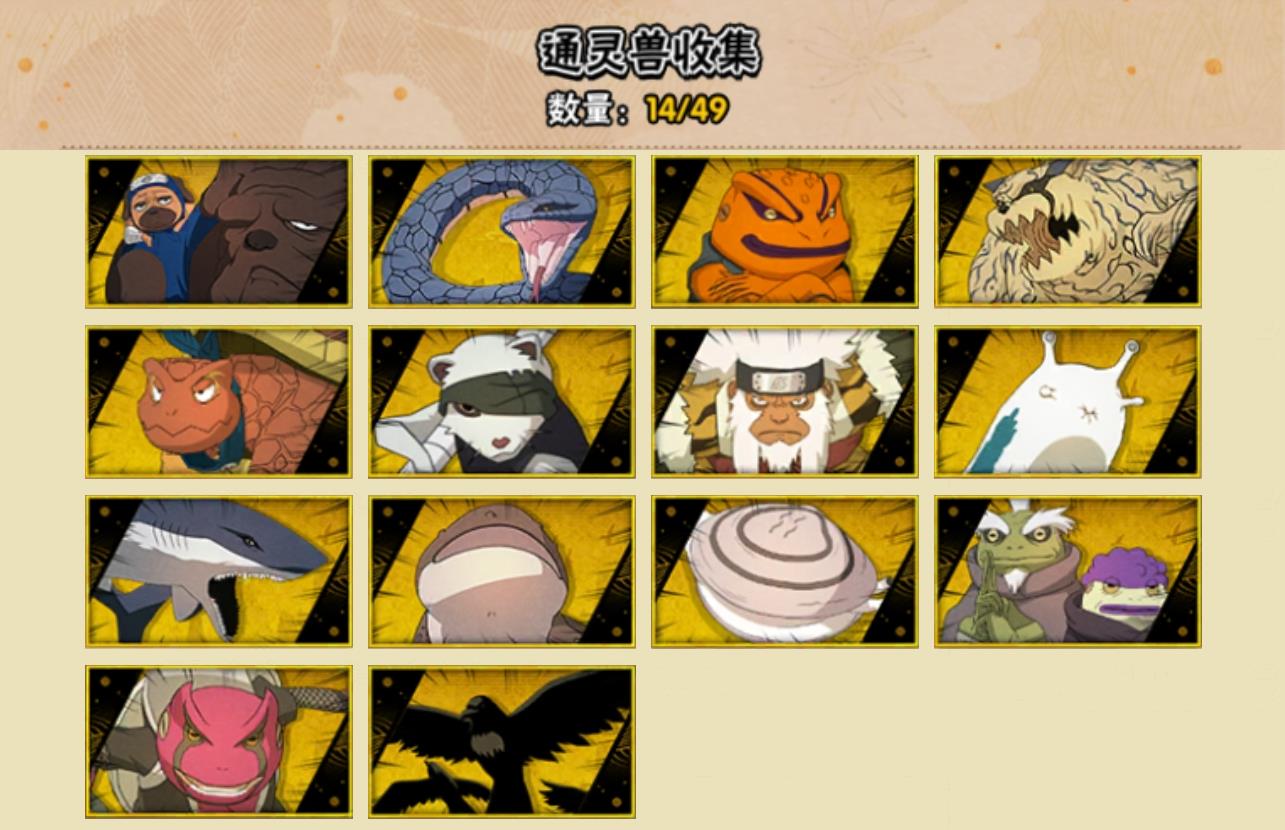
Task: Open the white raccoon with headband card
Action: pos(501,402)
